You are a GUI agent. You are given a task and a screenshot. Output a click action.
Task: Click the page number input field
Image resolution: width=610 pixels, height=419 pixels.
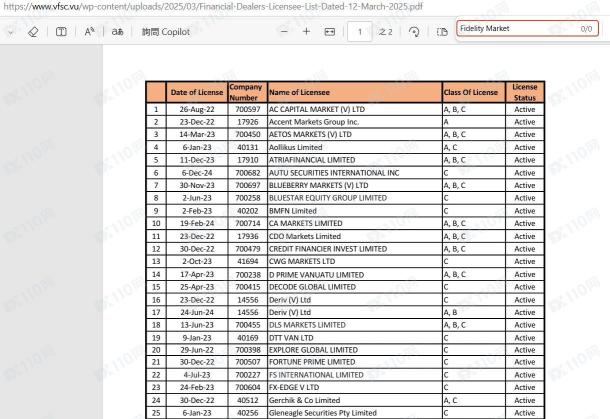[x=359, y=32]
